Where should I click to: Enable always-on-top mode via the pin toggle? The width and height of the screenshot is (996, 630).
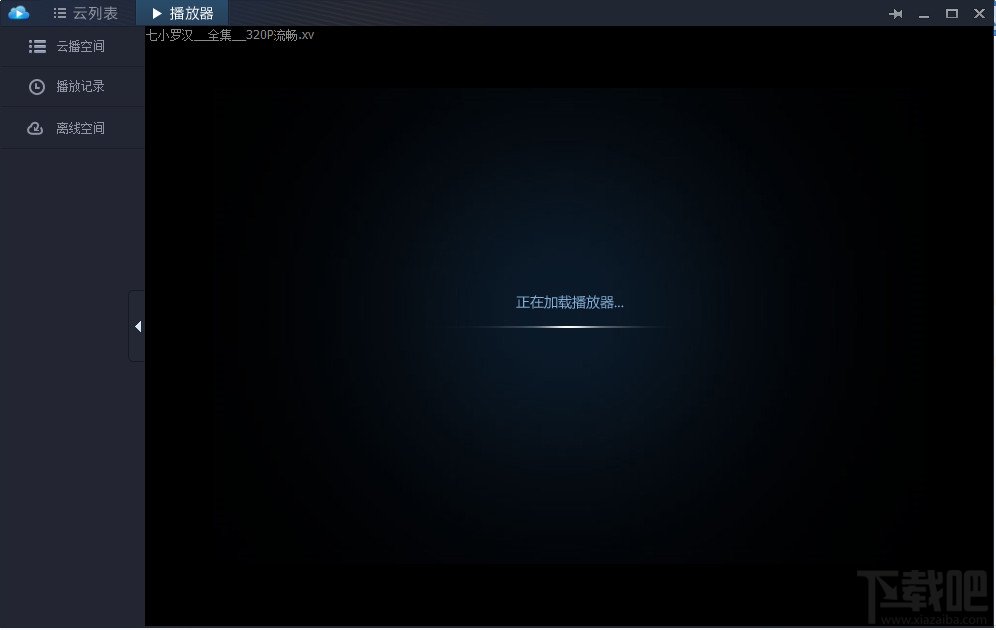[x=897, y=13]
